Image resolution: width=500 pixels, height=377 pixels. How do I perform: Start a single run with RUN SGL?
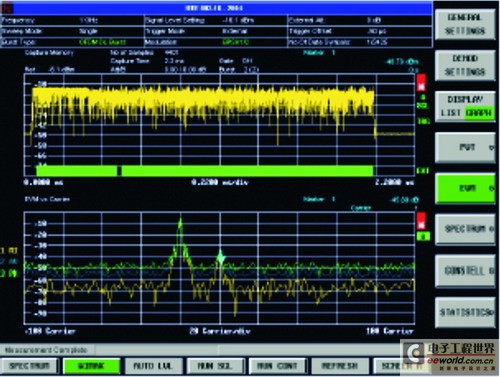click(x=215, y=366)
